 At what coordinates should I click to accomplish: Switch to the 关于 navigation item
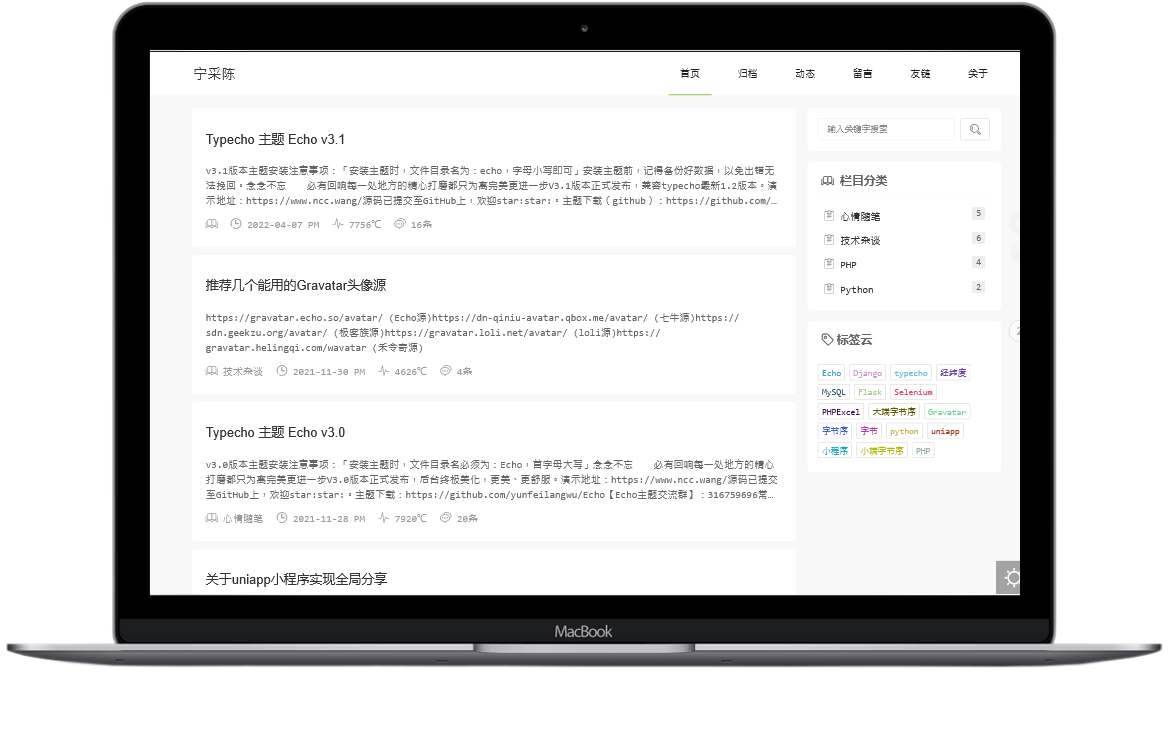coord(977,74)
